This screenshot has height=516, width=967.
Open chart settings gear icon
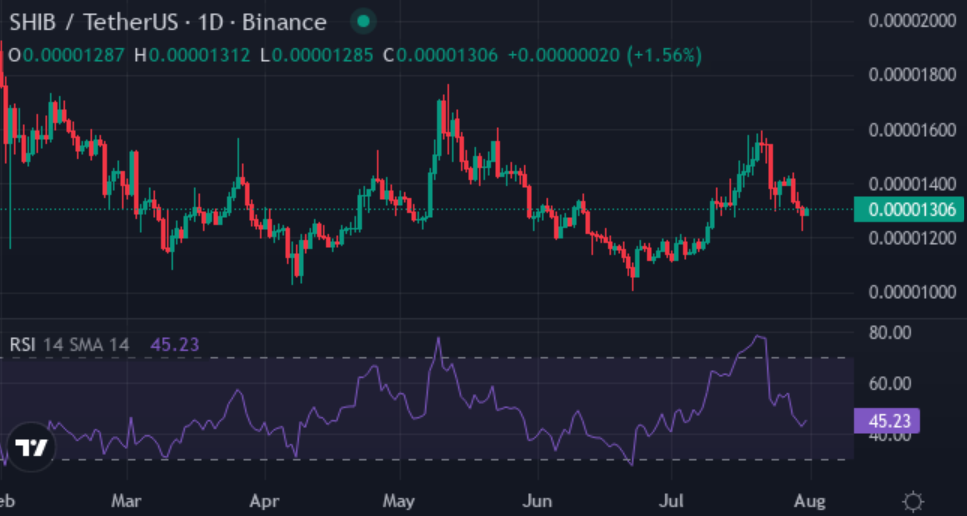coord(914,501)
